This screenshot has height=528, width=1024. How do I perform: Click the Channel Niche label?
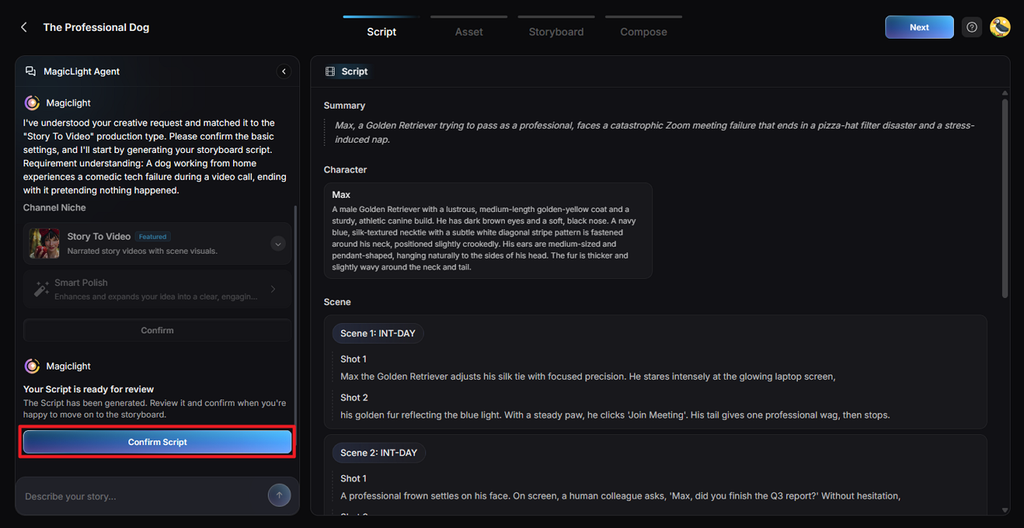tap(55, 208)
